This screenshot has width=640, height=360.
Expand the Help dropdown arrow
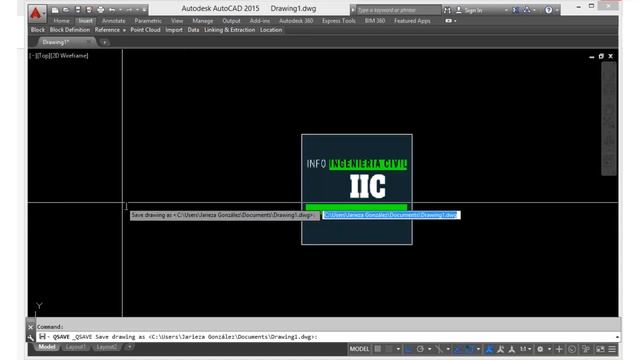coord(557,10)
